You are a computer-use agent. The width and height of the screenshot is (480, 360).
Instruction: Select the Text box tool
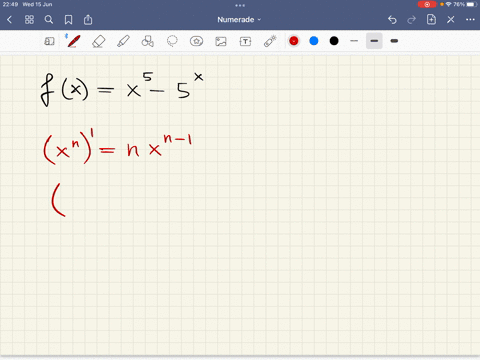point(245,41)
